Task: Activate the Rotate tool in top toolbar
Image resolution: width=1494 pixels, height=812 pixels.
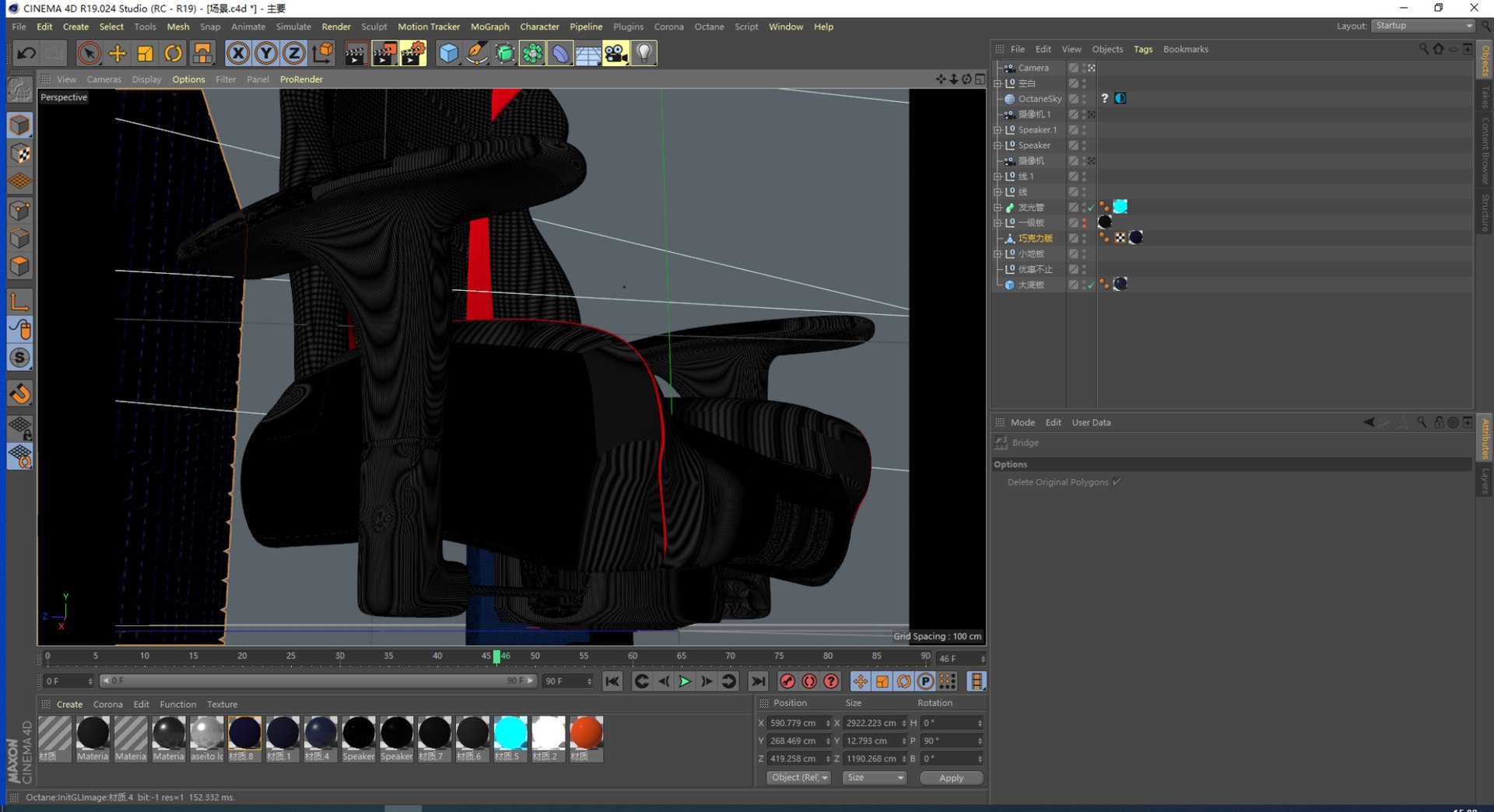Action: click(x=174, y=53)
